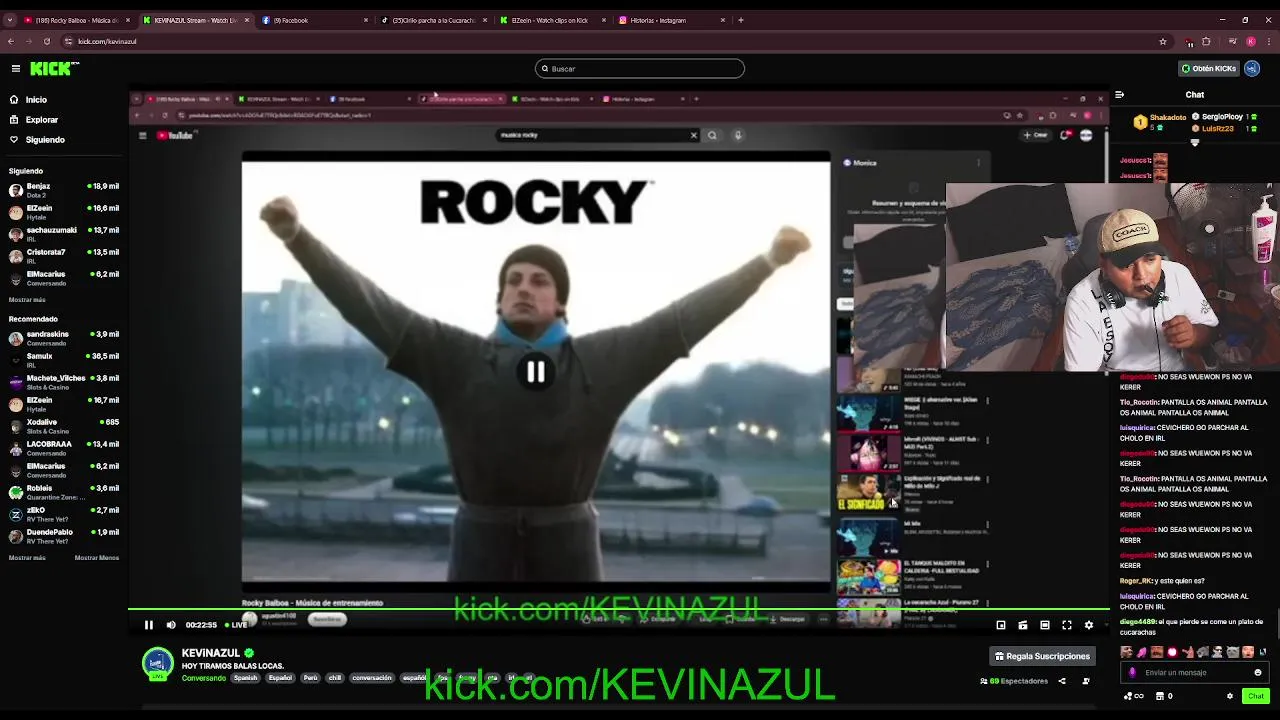The image size is (1280, 720).
Task: Pause the Kick stream player
Action: [x=149, y=625]
